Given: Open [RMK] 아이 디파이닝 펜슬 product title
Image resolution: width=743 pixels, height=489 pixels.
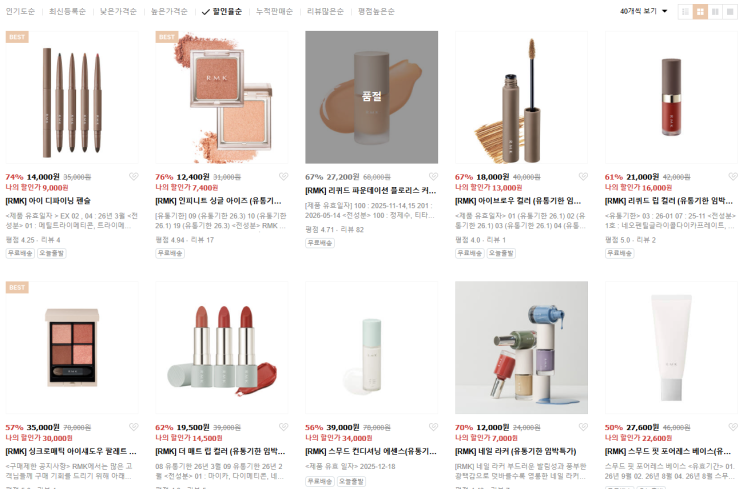Looking at the screenshot, I should tap(48, 201).
